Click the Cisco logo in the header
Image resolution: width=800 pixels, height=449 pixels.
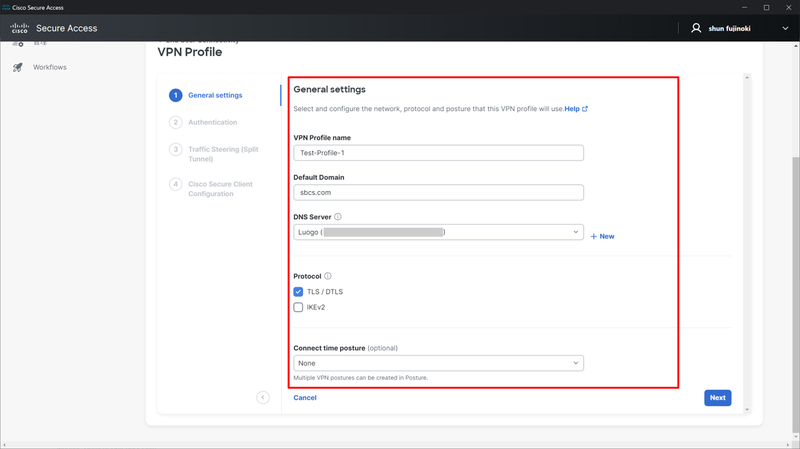[x=19, y=28]
